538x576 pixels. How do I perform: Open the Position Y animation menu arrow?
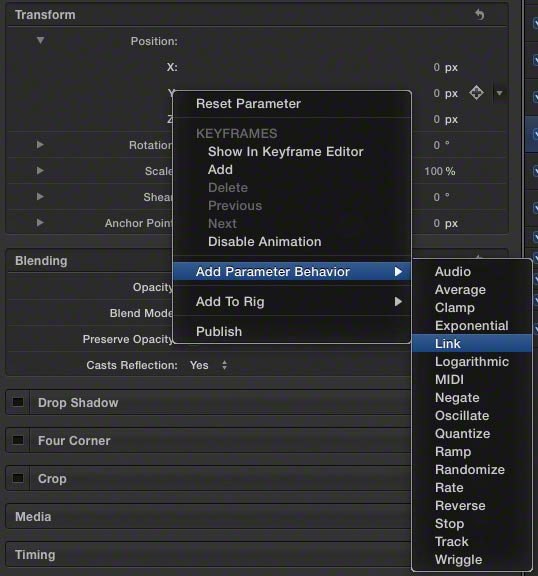pos(499,93)
